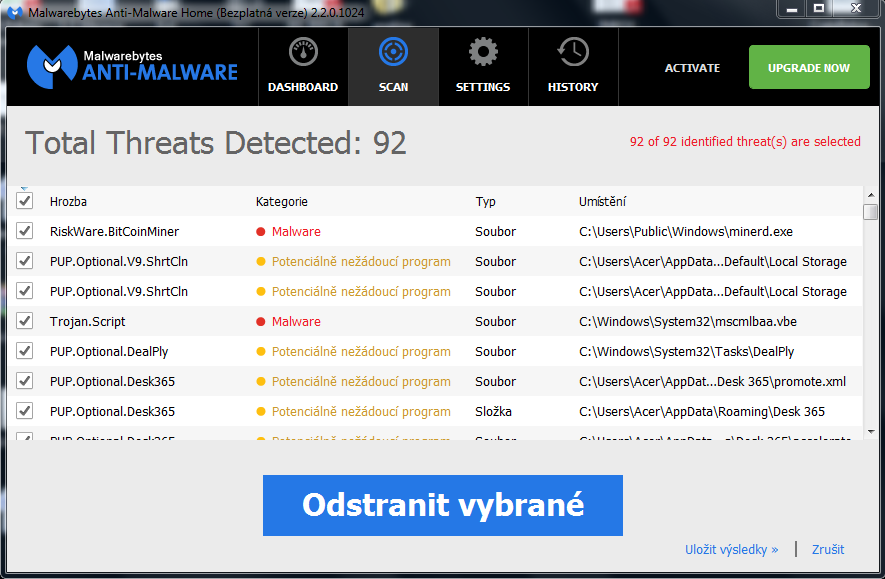Click the minerd.exe file path
Screen dimensions: 885x579
coord(686,231)
